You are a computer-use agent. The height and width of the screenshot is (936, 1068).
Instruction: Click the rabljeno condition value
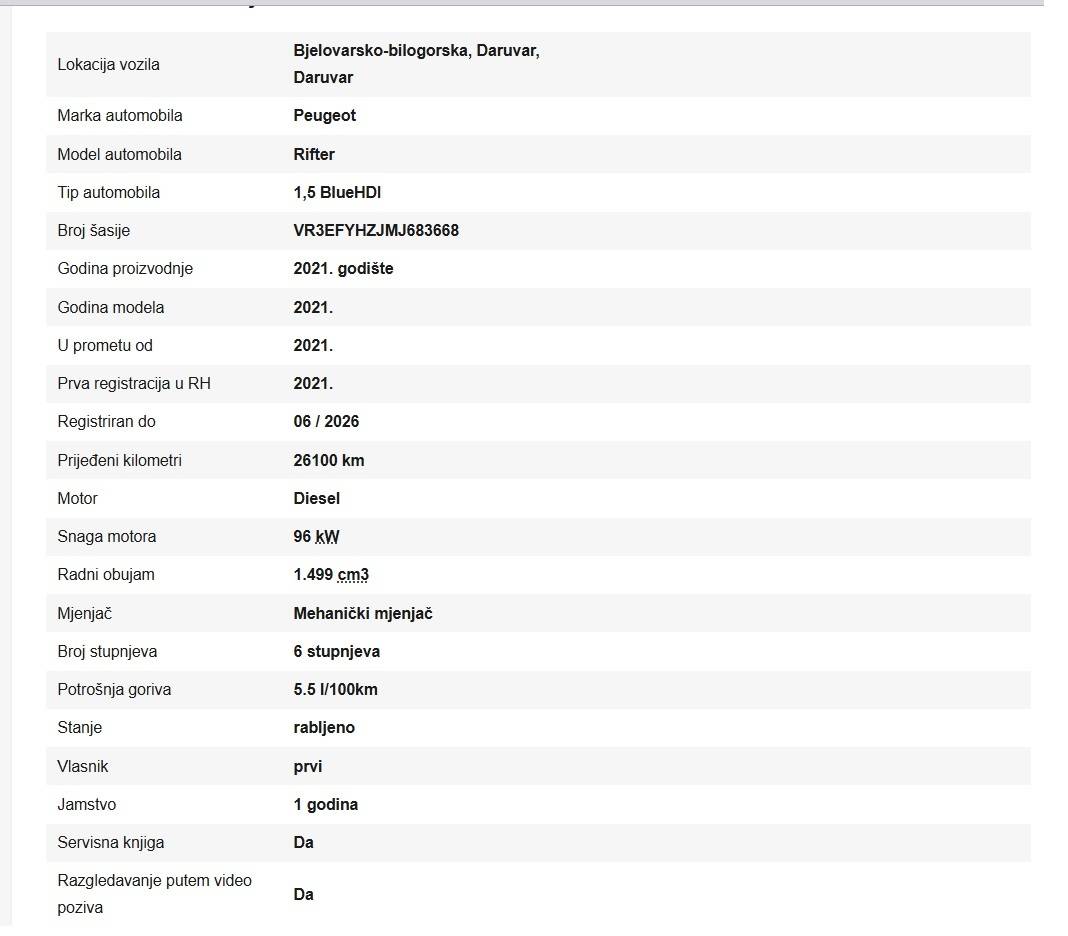click(324, 728)
